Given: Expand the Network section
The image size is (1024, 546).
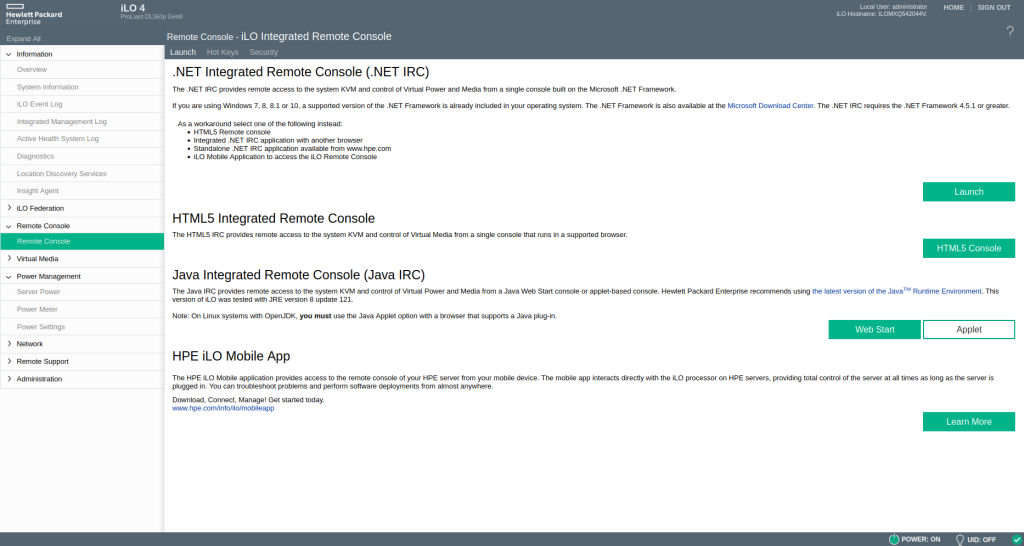Looking at the screenshot, I should pos(8,344).
